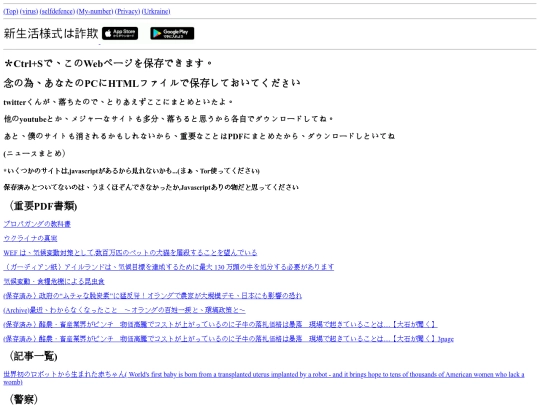Image resolution: width=540 pixels, height=405 pixels.
Task: Open the 気候変動・食糧危機による昆虫食 link
Action: 54,281
